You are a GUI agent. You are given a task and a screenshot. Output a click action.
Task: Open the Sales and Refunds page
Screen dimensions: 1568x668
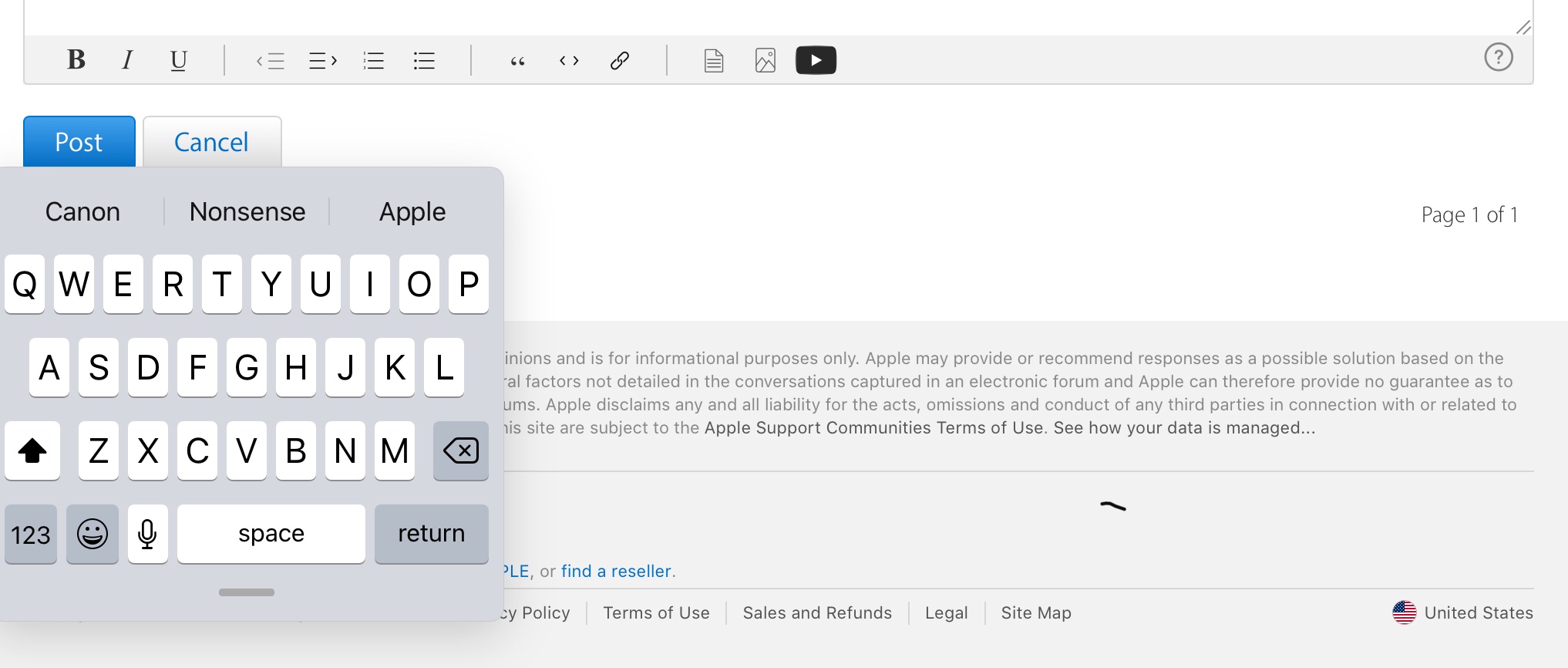click(817, 612)
